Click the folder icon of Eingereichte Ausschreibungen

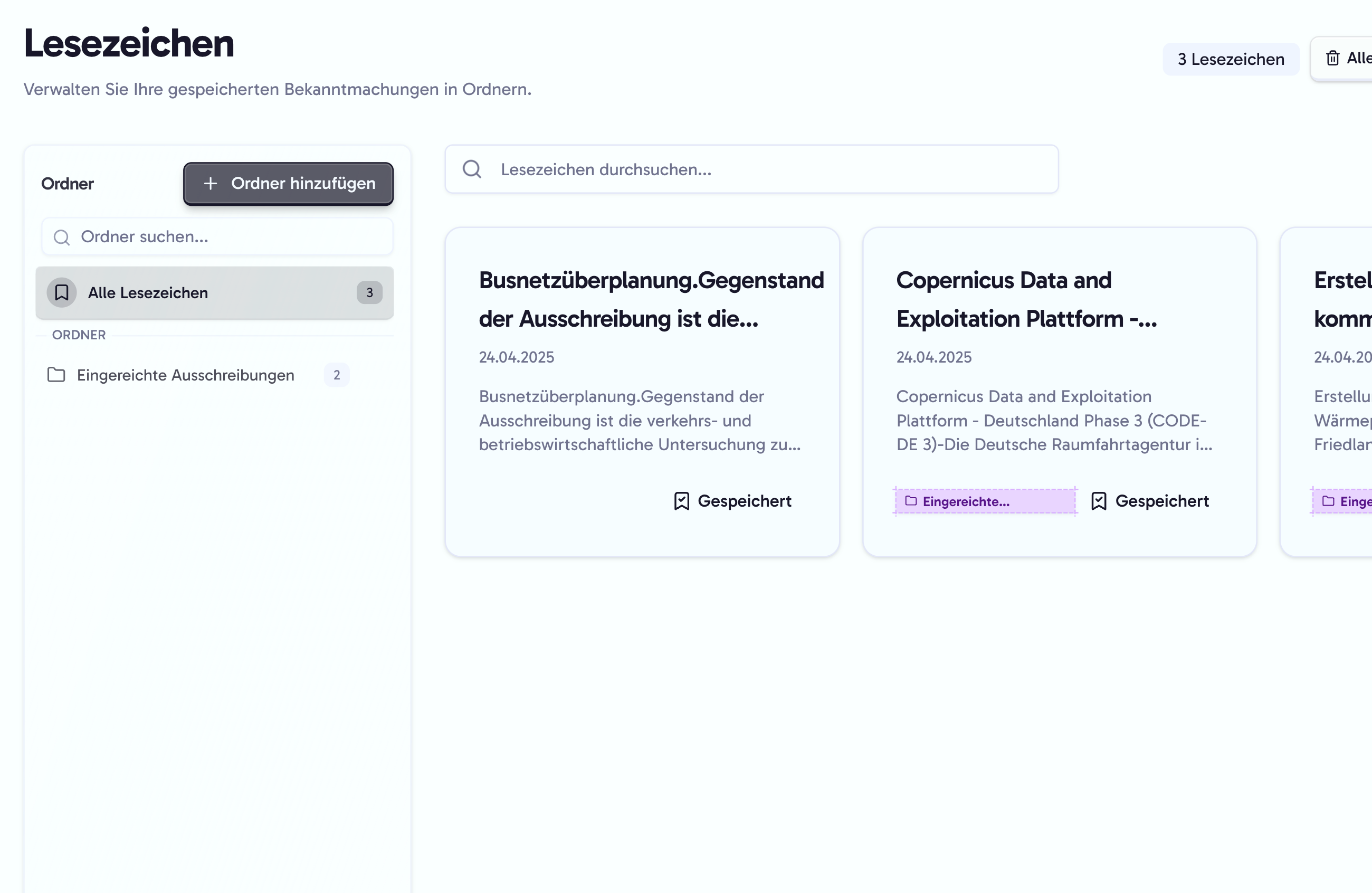tap(56, 375)
